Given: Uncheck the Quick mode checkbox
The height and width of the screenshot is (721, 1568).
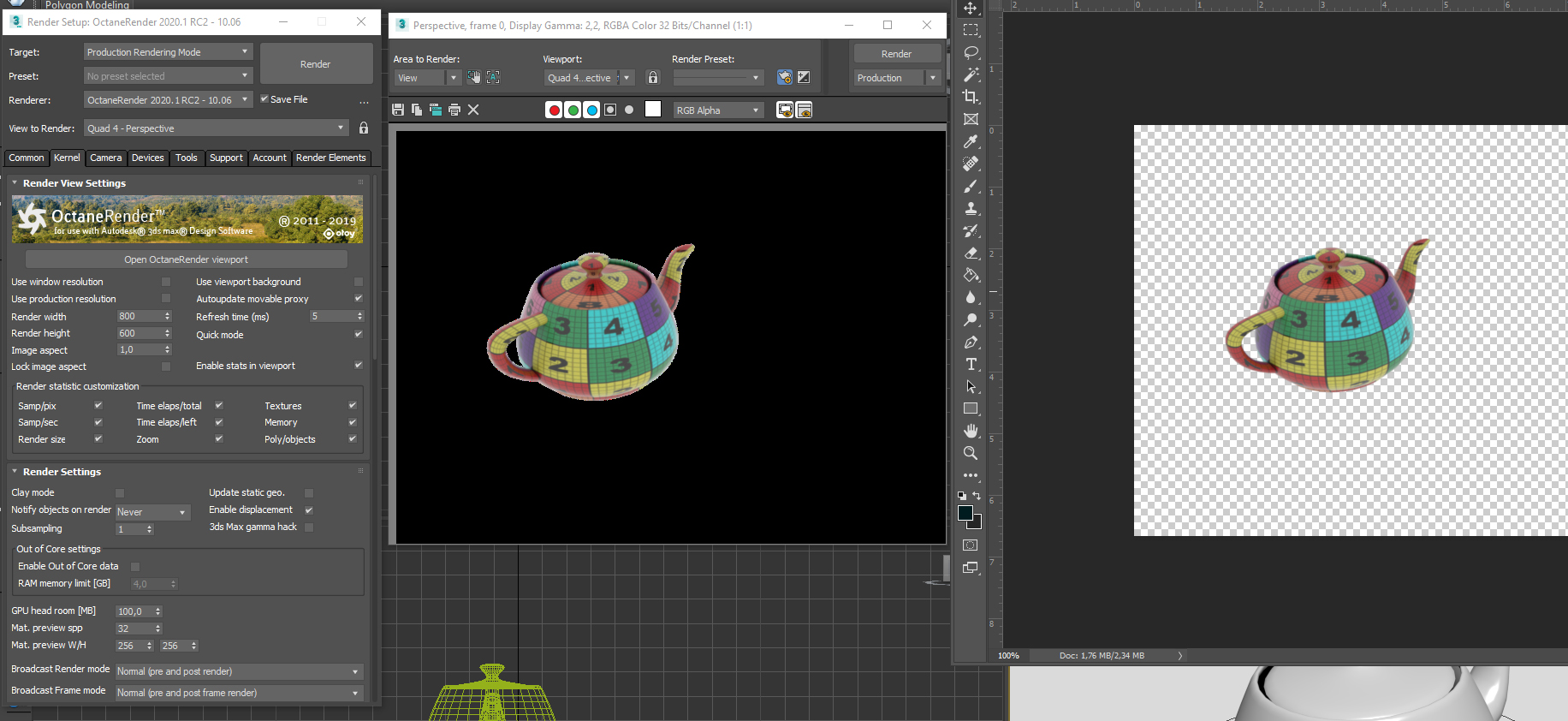Looking at the screenshot, I should [359, 335].
